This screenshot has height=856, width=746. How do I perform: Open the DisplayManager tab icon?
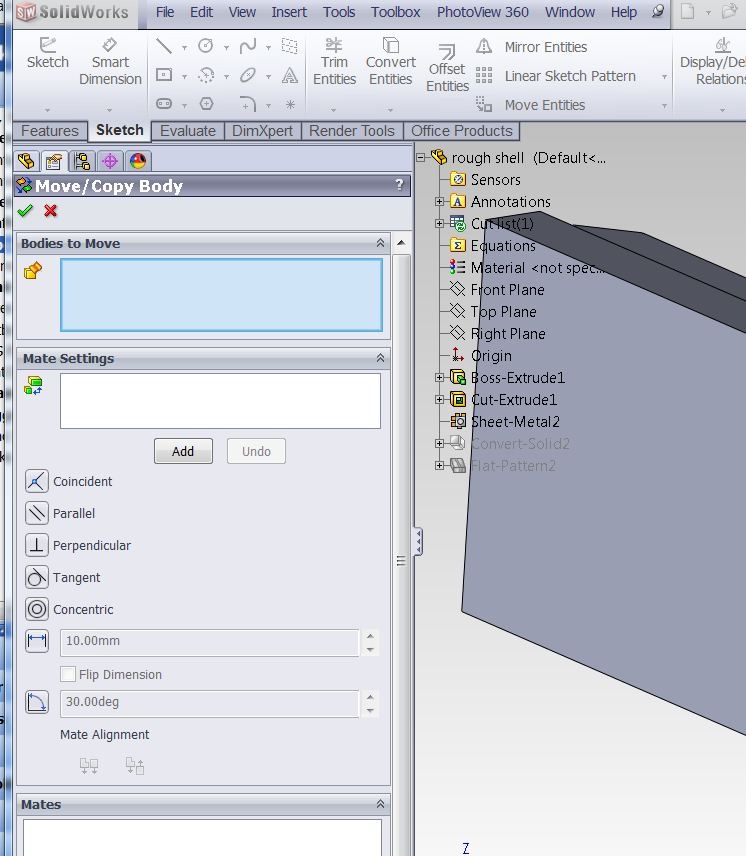[x=138, y=161]
